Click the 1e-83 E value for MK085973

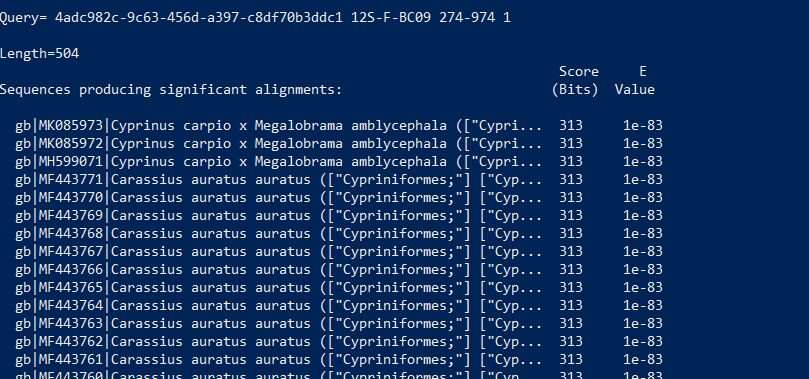click(x=643, y=126)
